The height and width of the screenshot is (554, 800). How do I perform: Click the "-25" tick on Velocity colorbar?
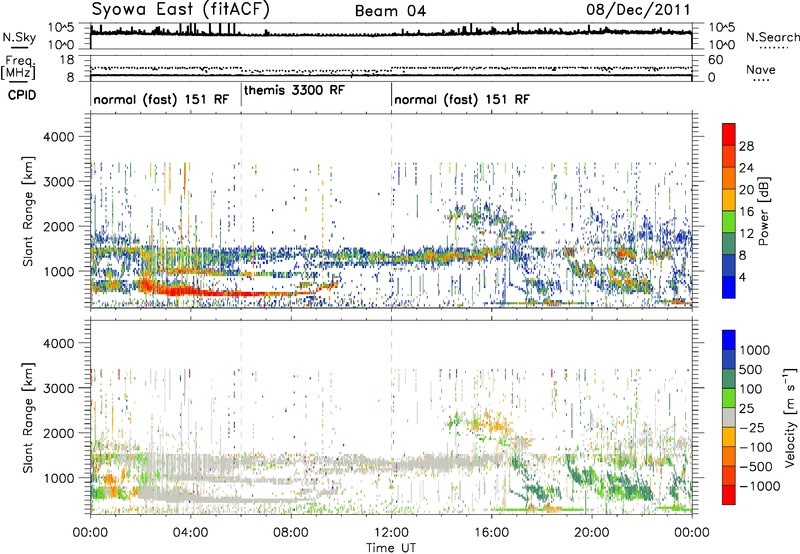coord(752,427)
